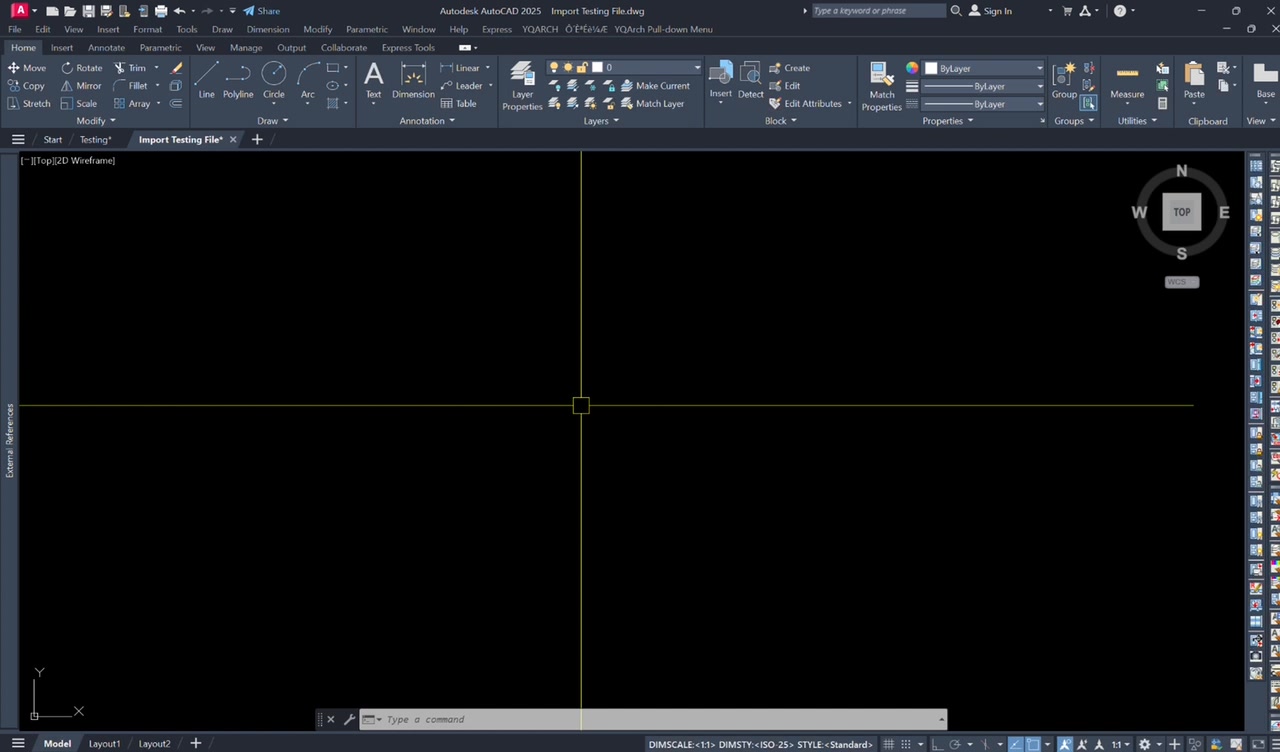Click the object color wheel swatch

point(912,68)
